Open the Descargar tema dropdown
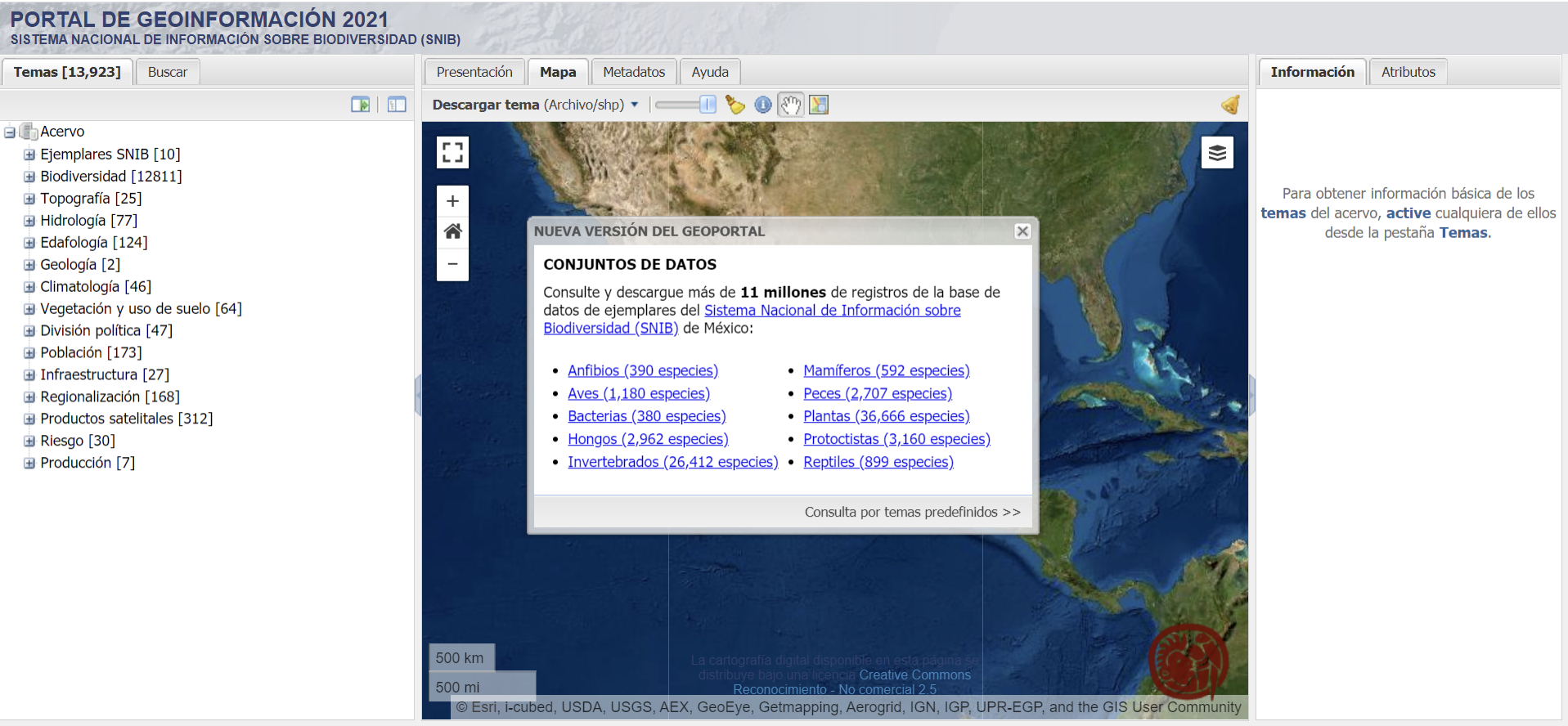This screenshot has height=726, width=1568. point(536,105)
